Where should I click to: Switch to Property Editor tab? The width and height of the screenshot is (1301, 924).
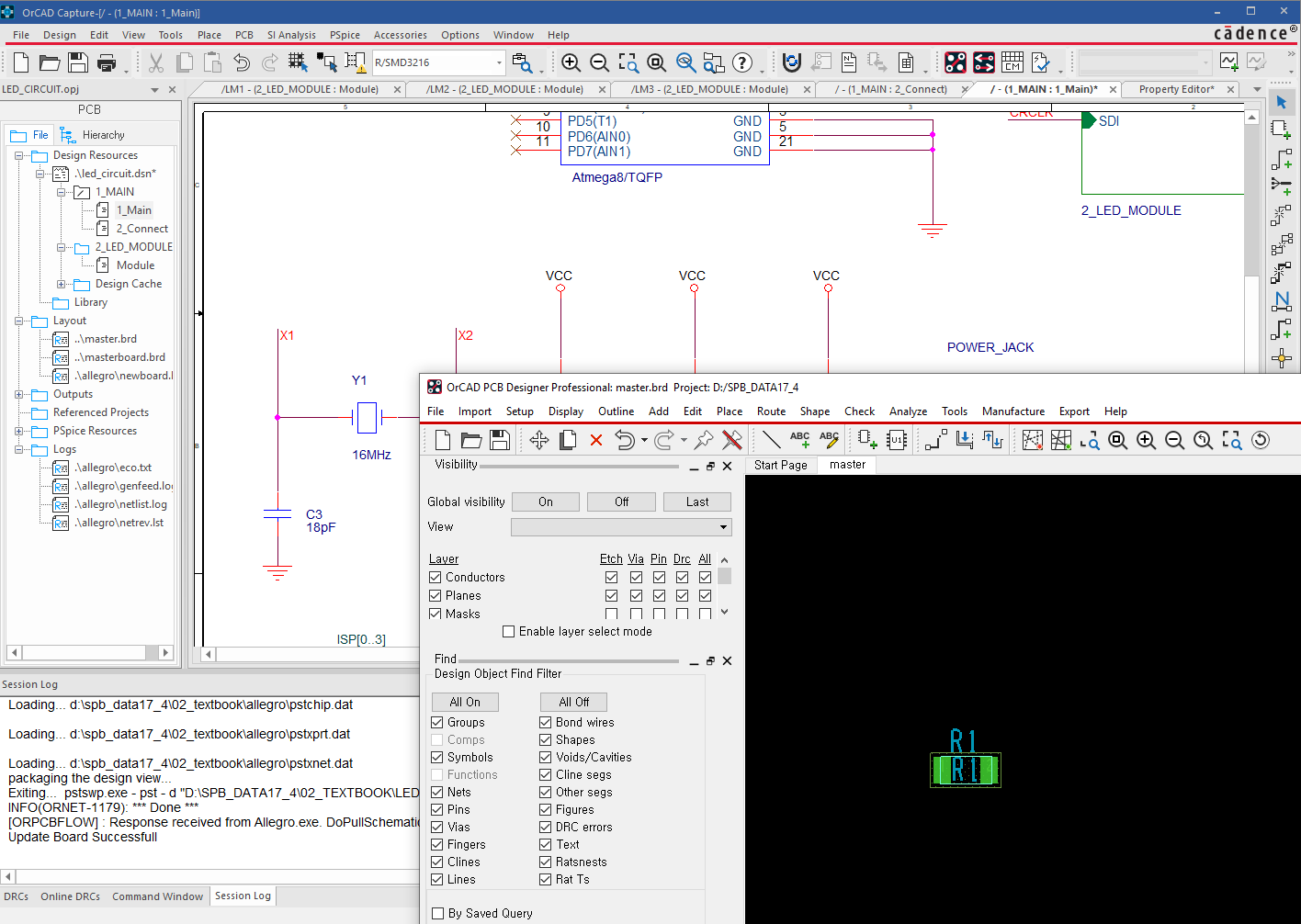click(x=1176, y=89)
